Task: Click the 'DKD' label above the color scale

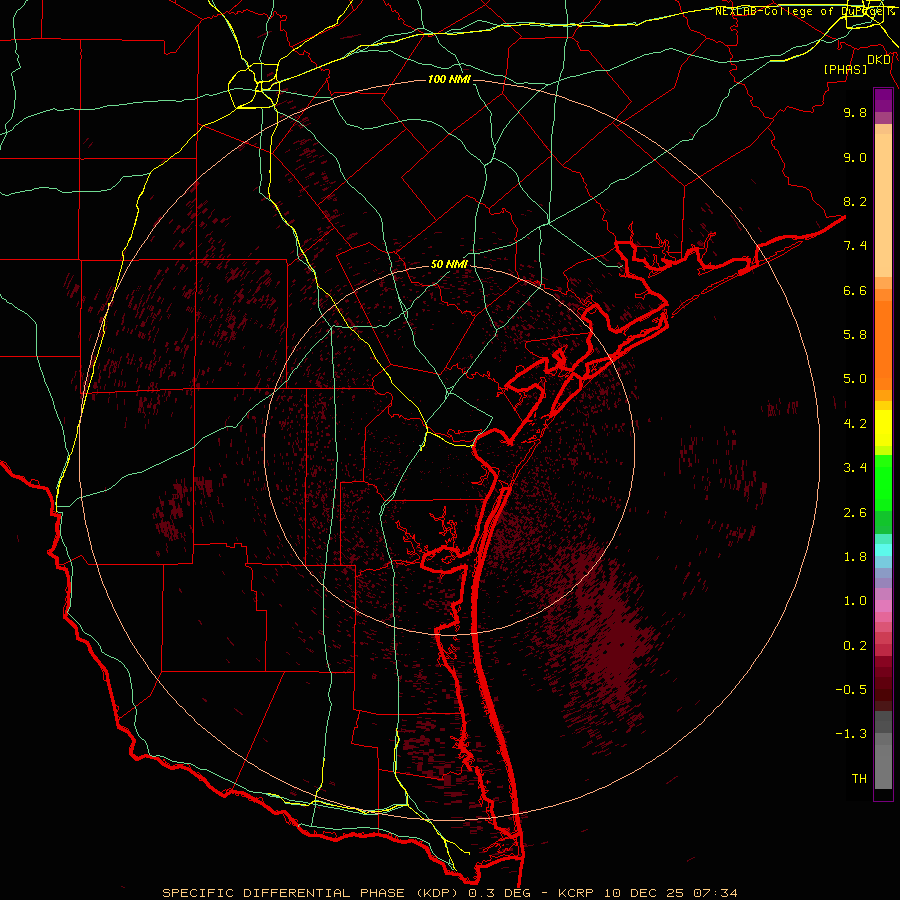Action: [x=879, y=60]
